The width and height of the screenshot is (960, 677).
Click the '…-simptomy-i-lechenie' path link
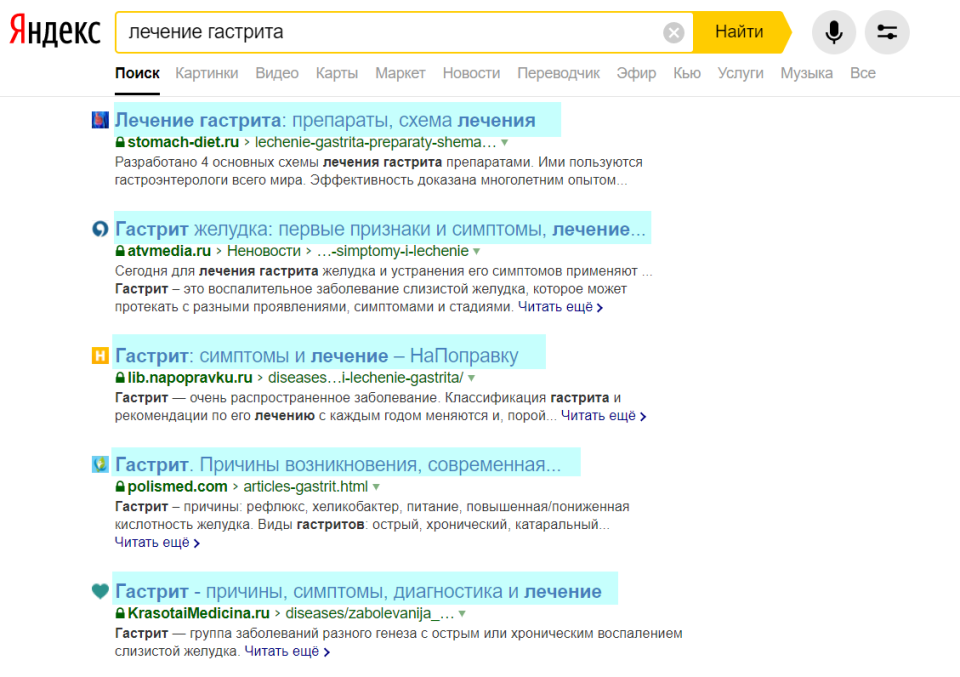(392, 251)
